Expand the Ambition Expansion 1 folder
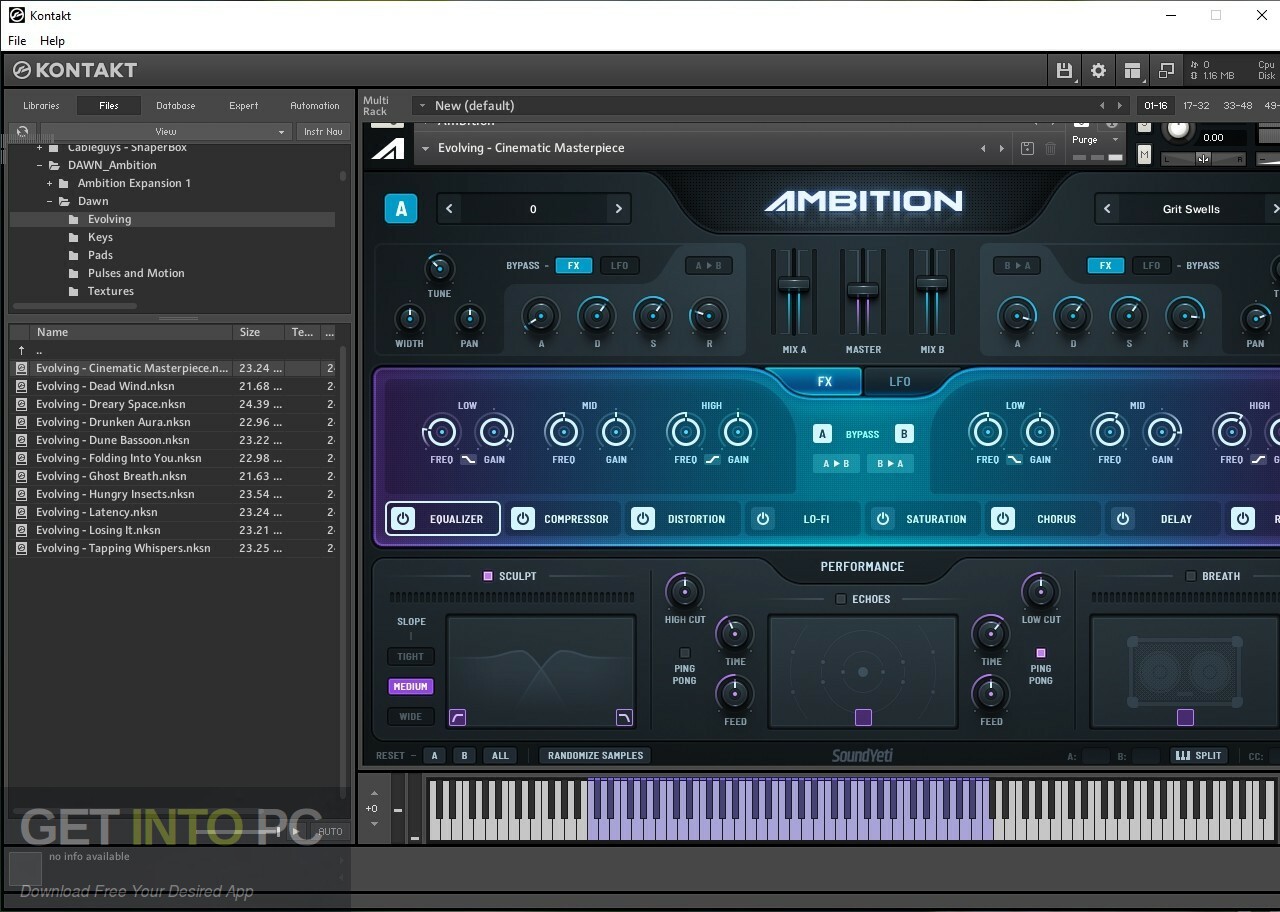 (50, 183)
